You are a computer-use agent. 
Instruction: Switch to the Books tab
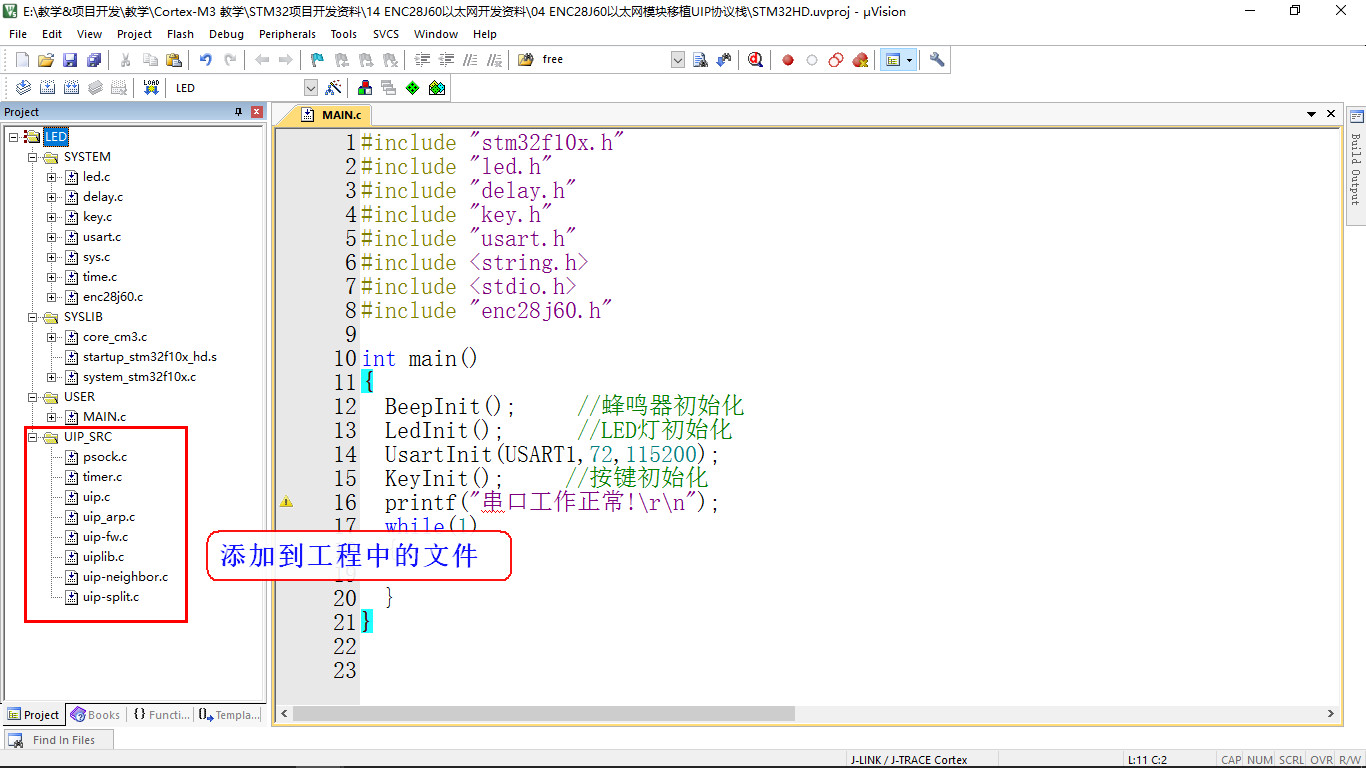95,715
